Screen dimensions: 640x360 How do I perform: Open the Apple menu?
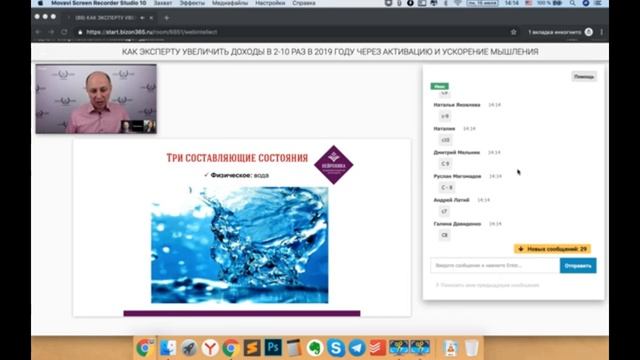coord(40,3)
